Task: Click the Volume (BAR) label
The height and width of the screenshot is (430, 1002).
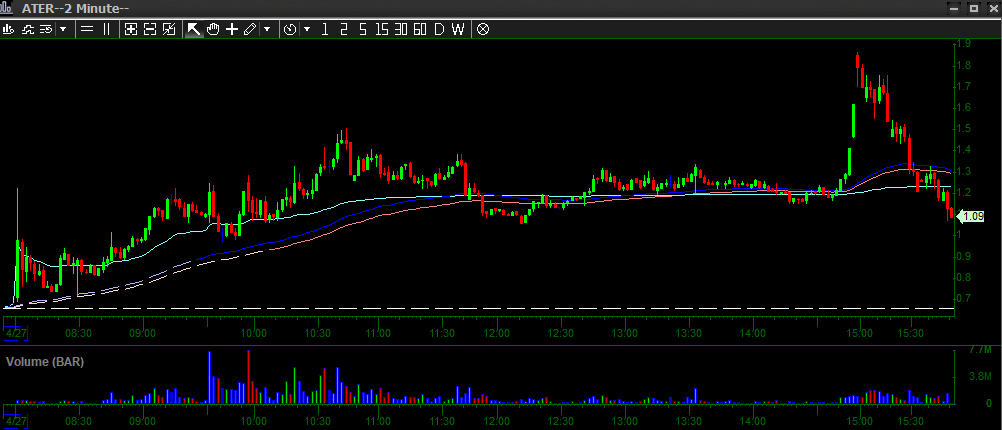Action: pos(45,362)
